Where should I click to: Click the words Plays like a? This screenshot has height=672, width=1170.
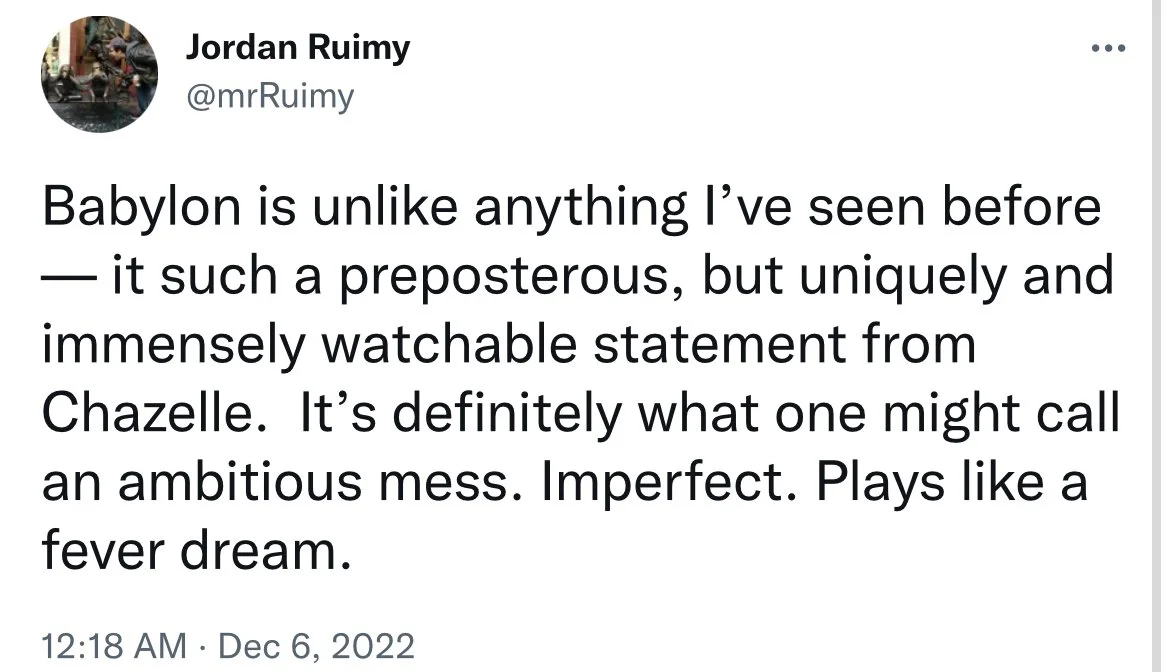pyautogui.click(x=951, y=483)
